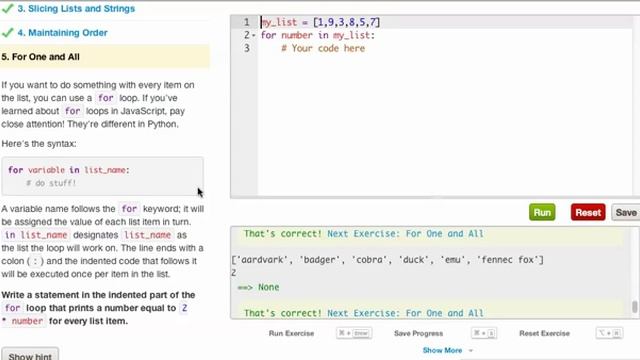The width and height of the screenshot is (640, 360).
Task: Click the green checkmark beside Slicing Lists
Action: point(8,8)
